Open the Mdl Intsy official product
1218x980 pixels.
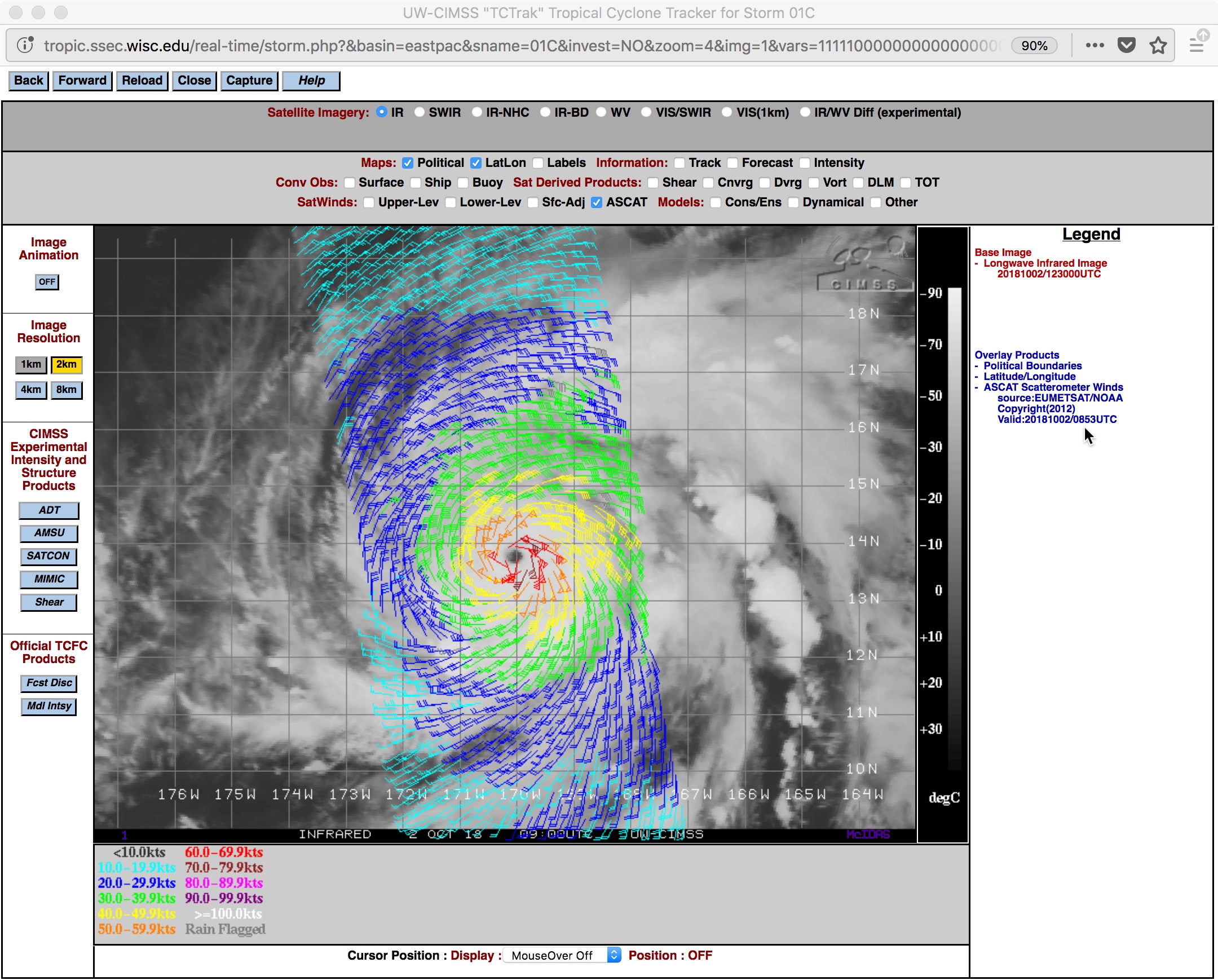(x=49, y=707)
